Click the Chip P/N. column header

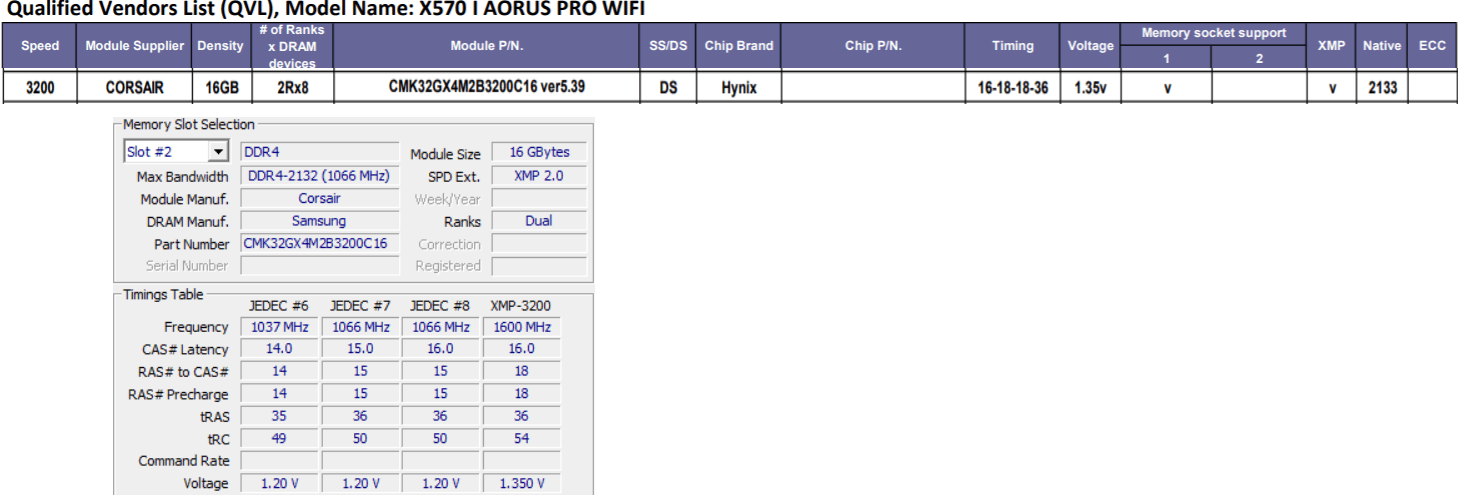(873, 46)
